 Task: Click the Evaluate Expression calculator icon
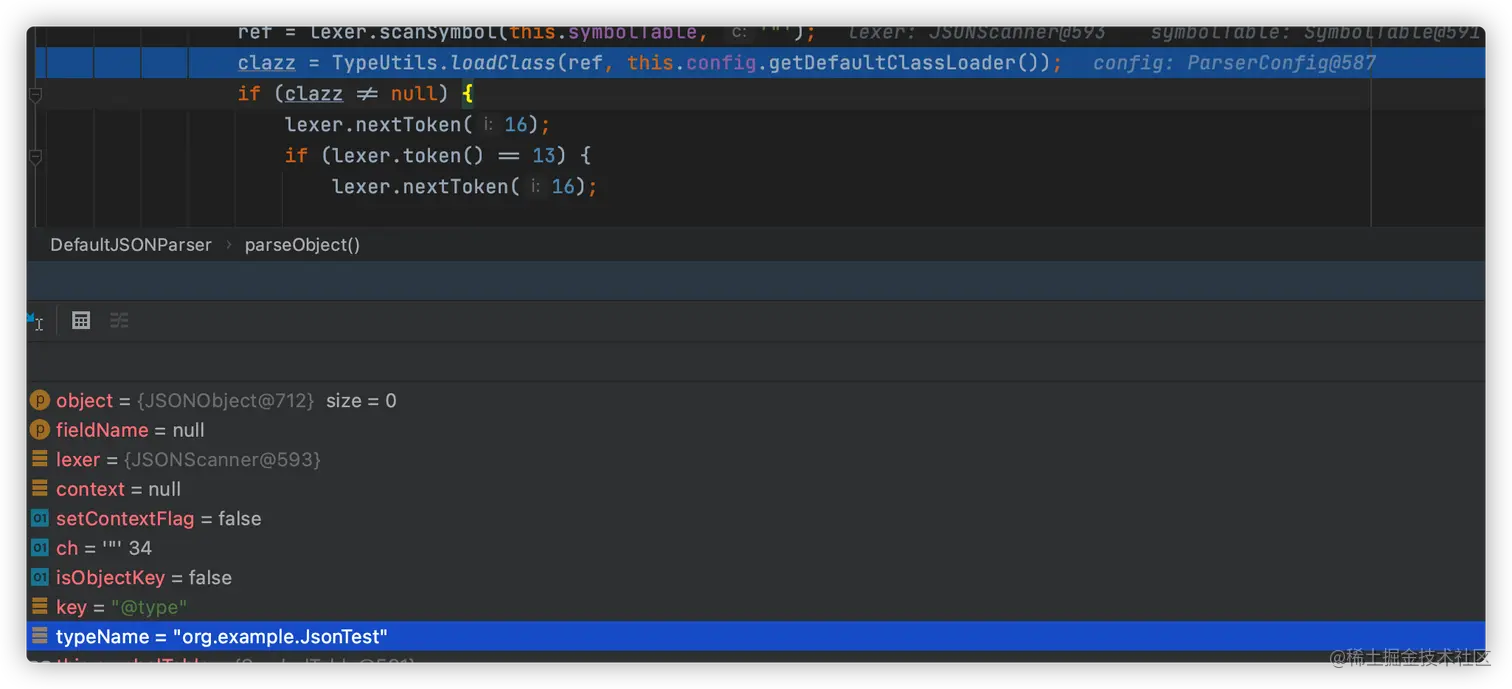coord(81,320)
